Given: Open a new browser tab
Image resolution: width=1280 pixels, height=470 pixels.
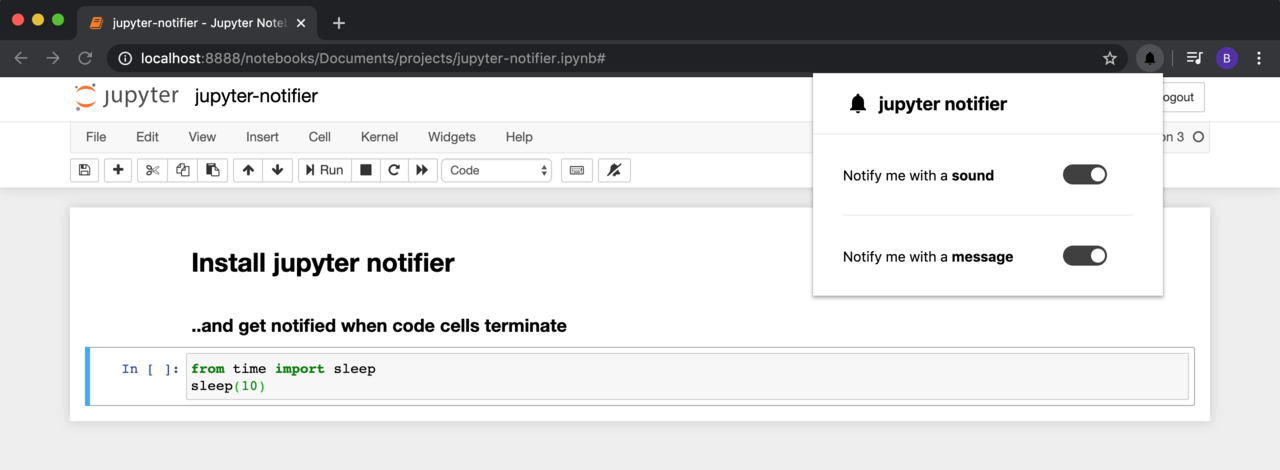Looking at the screenshot, I should tap(339, 22).
